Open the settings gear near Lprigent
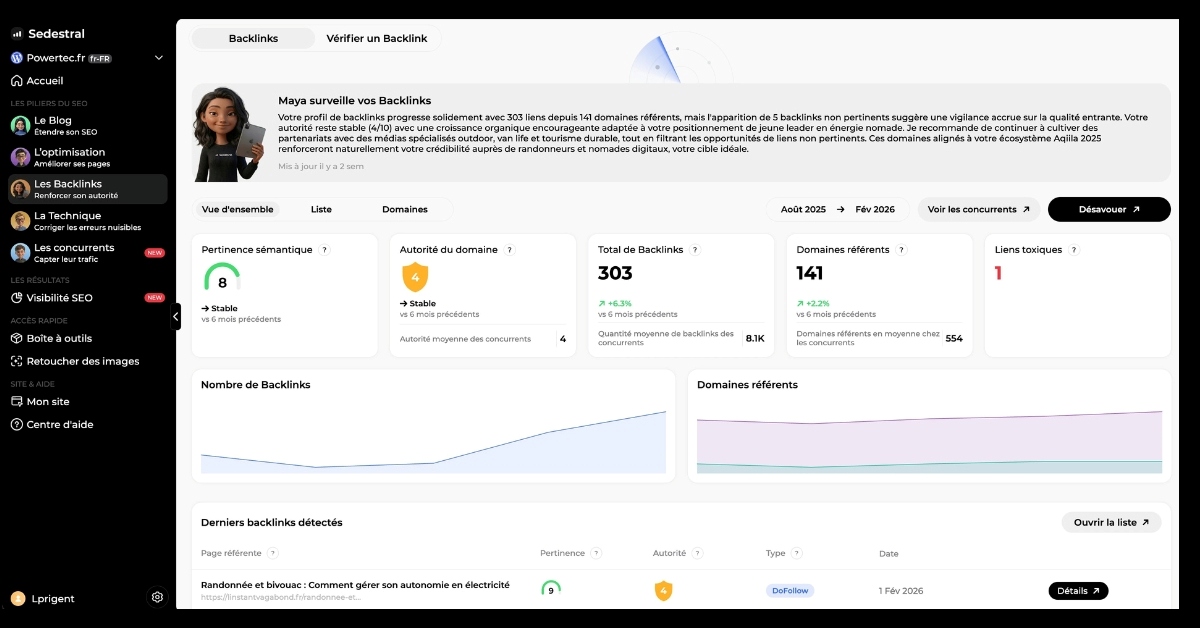The image size is (1200, 628). pos(157,597)
